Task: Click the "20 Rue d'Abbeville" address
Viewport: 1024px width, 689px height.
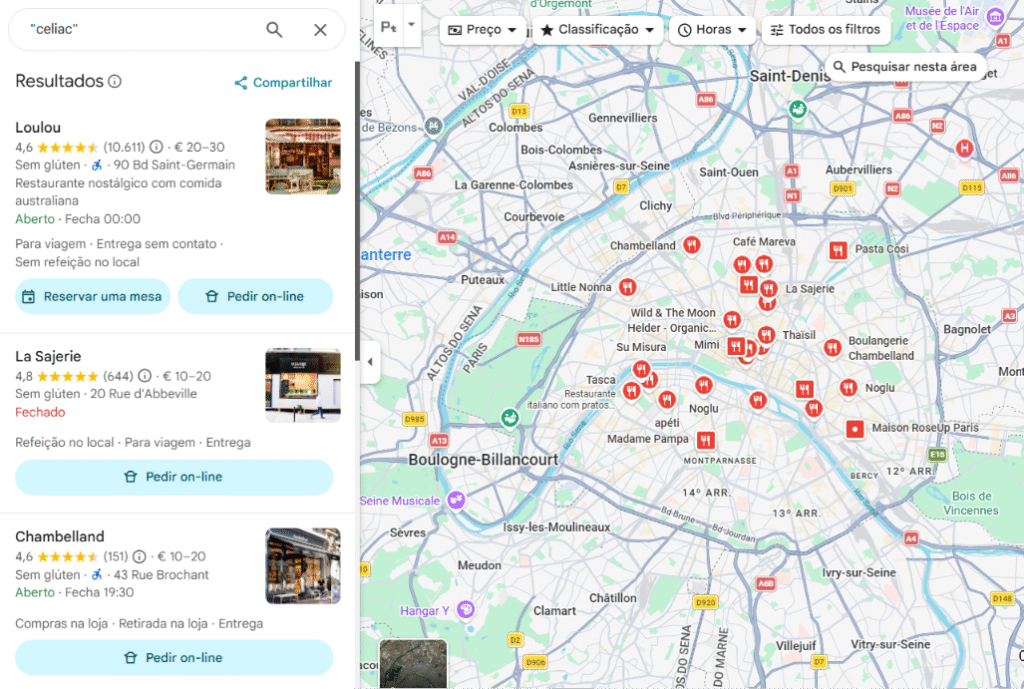Action: tap(144, 394)
